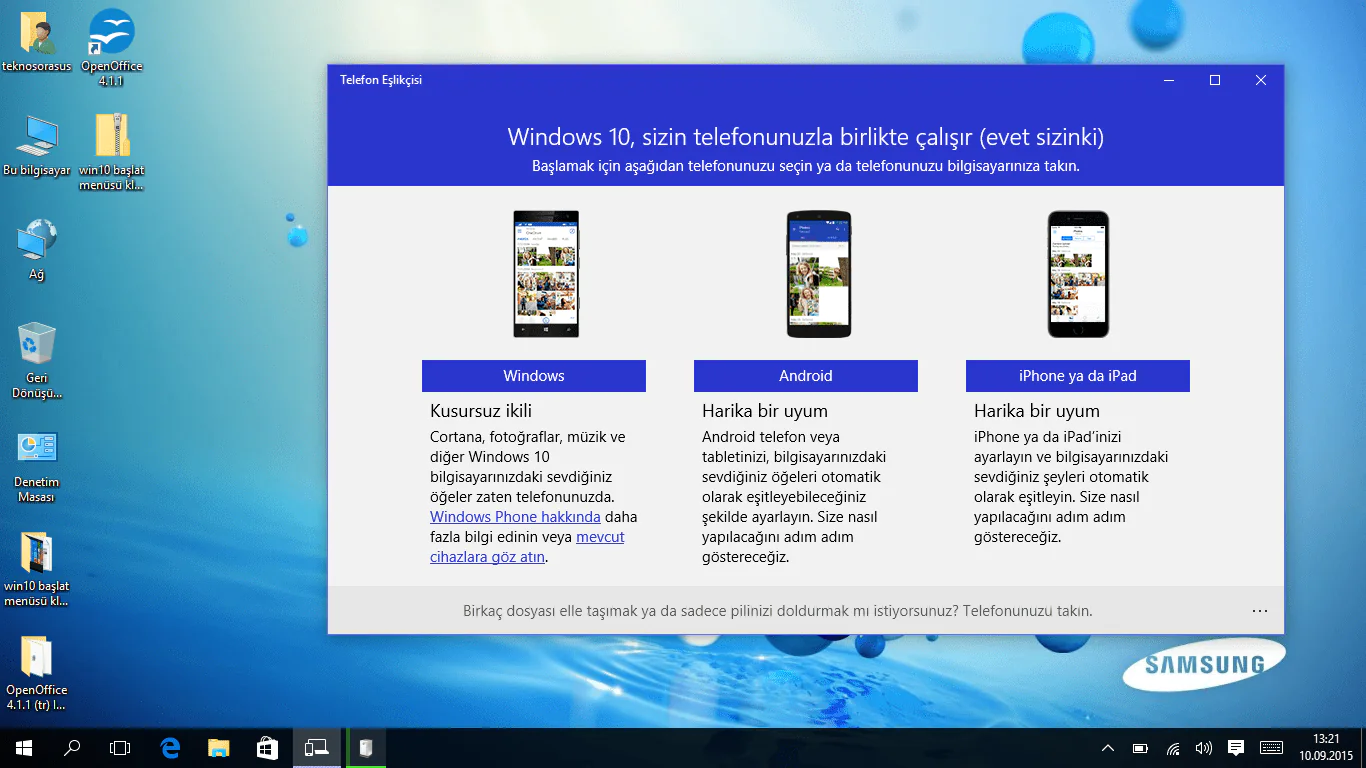The height and width of the screenshot is (768, 1366).
Task: Open File Explorer from the taskbar
Action: pyautogui.click(x=218, y=747)
